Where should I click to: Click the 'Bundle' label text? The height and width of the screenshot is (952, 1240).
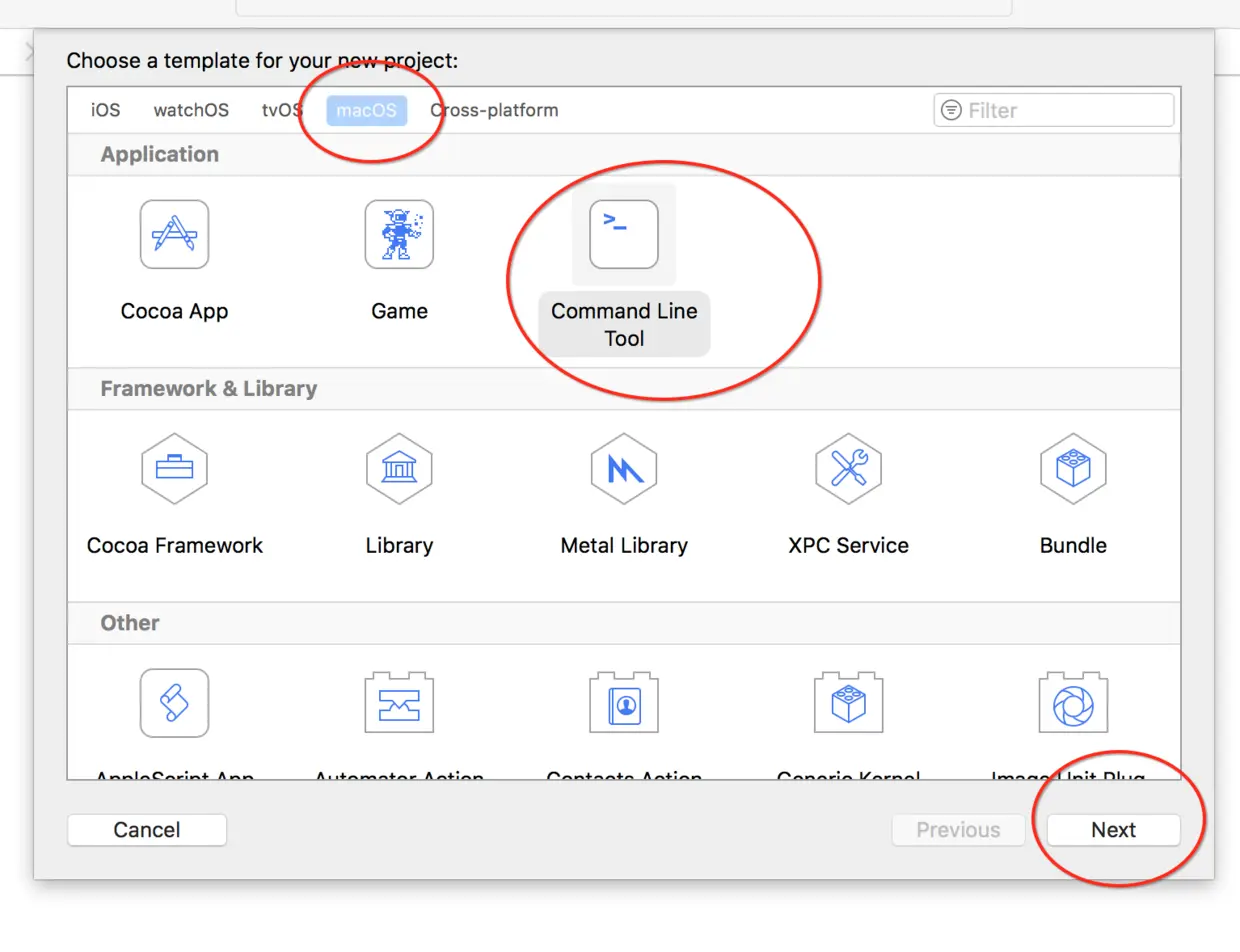coord(1073,545)
